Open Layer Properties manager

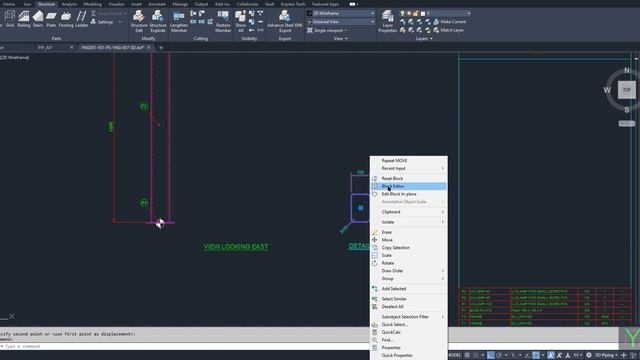coord(387,22)
